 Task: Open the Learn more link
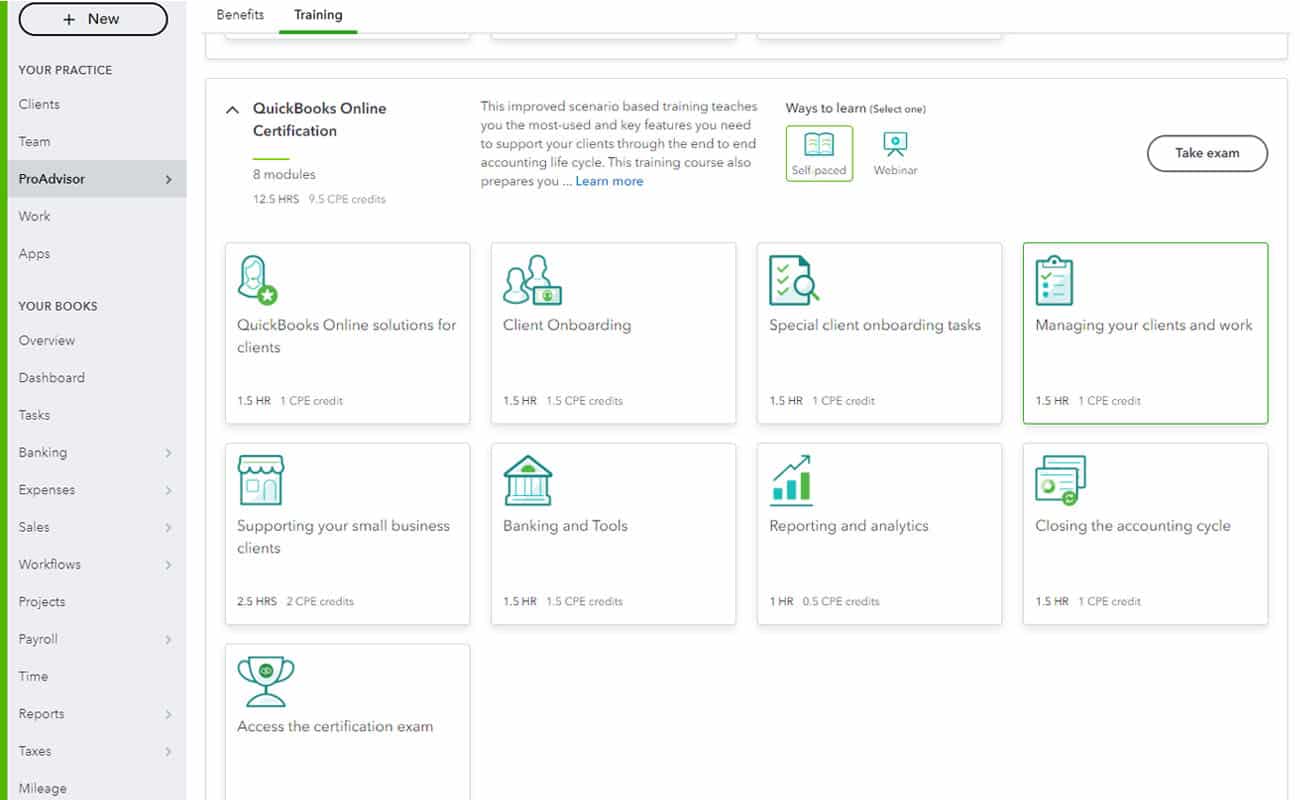pos(609,181)
